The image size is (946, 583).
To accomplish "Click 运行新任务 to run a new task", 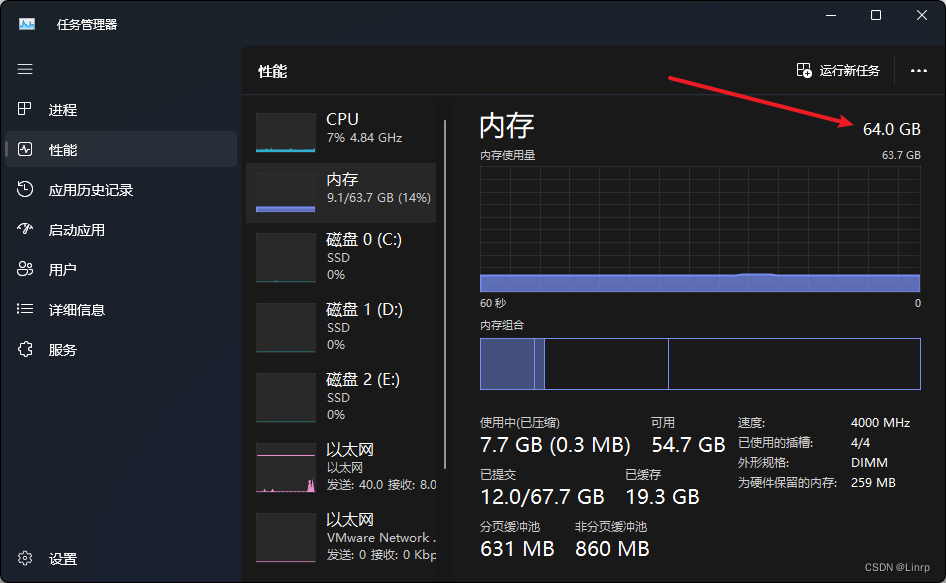I will click(840, 70).
